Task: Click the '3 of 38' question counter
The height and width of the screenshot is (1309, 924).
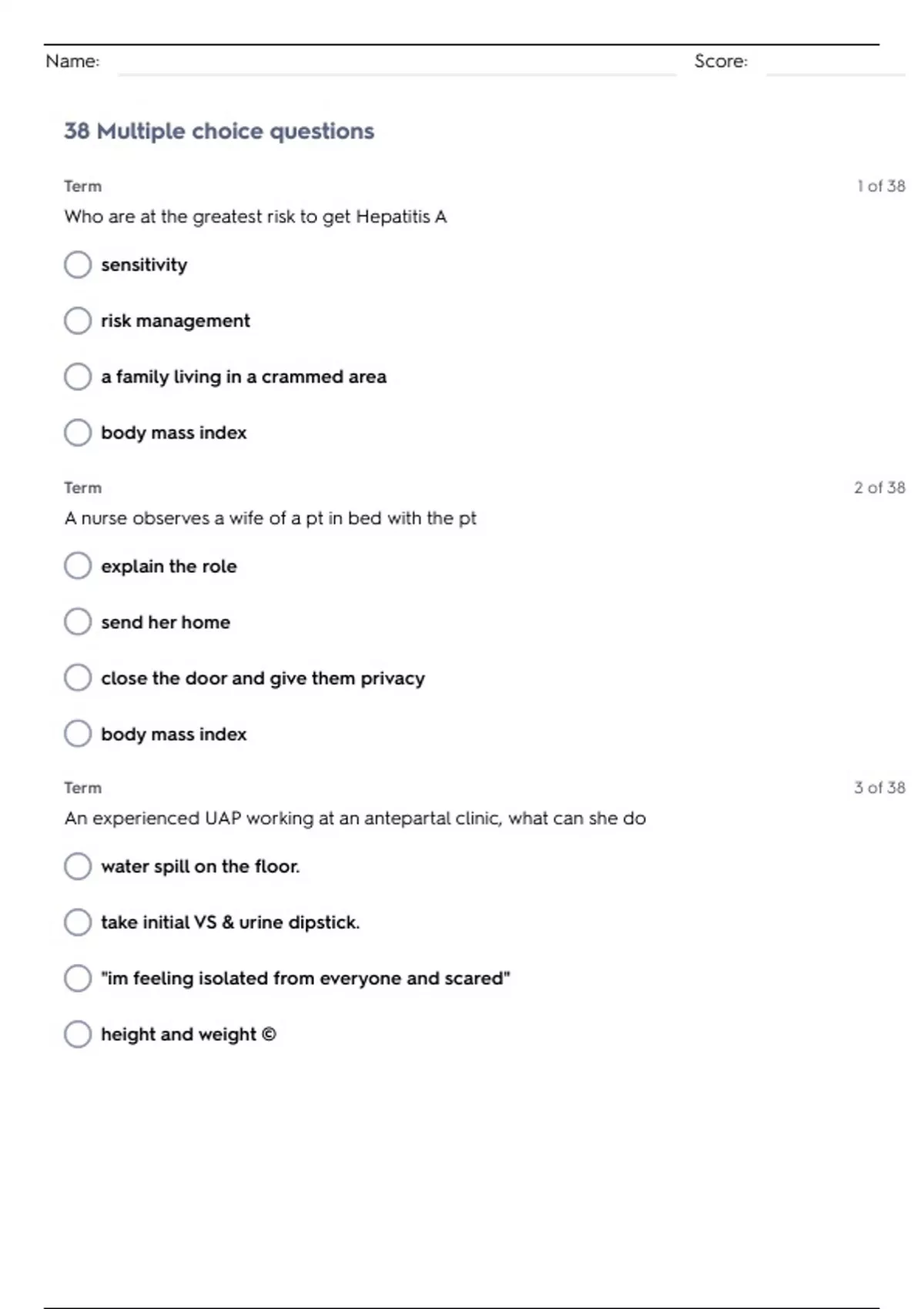Action: [x=879, y=788]
